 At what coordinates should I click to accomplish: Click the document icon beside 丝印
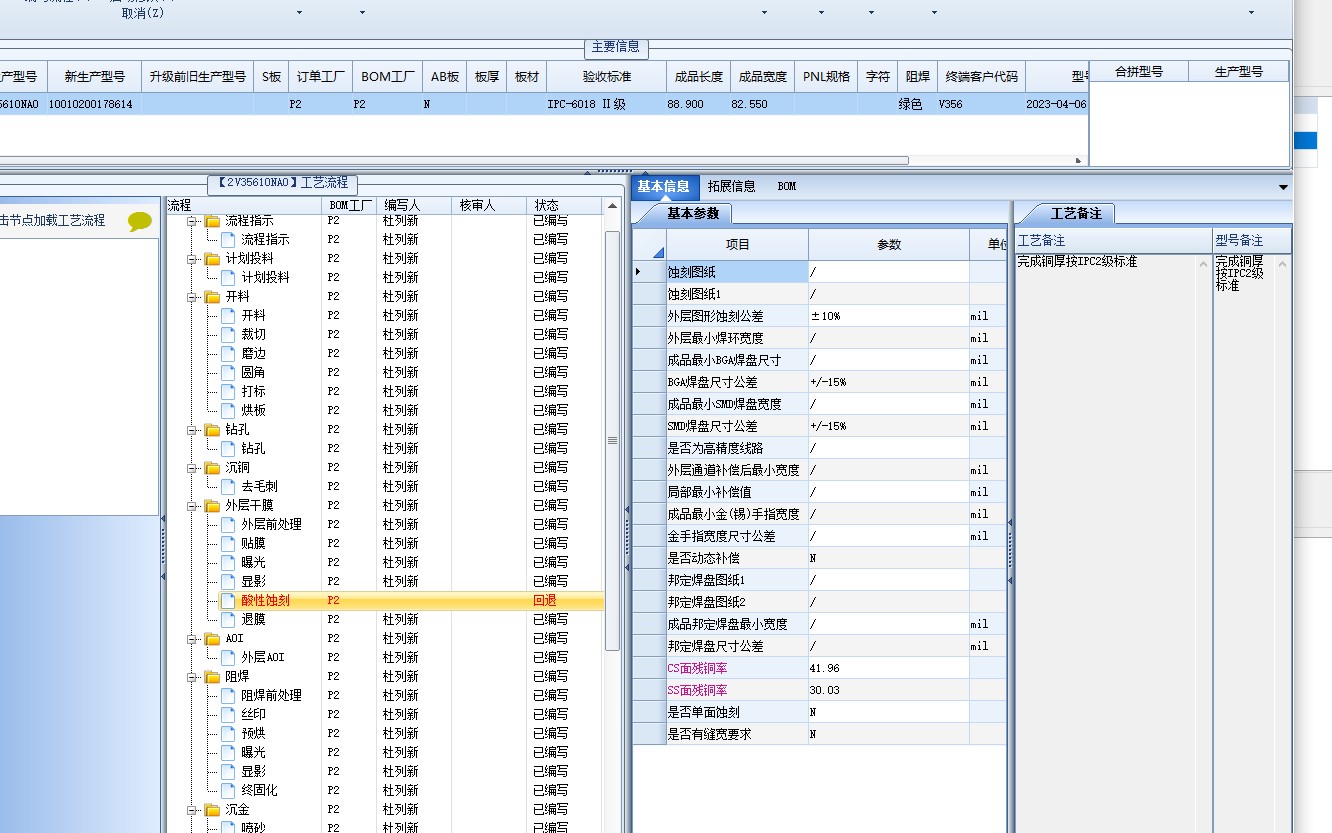coord(228,714)
